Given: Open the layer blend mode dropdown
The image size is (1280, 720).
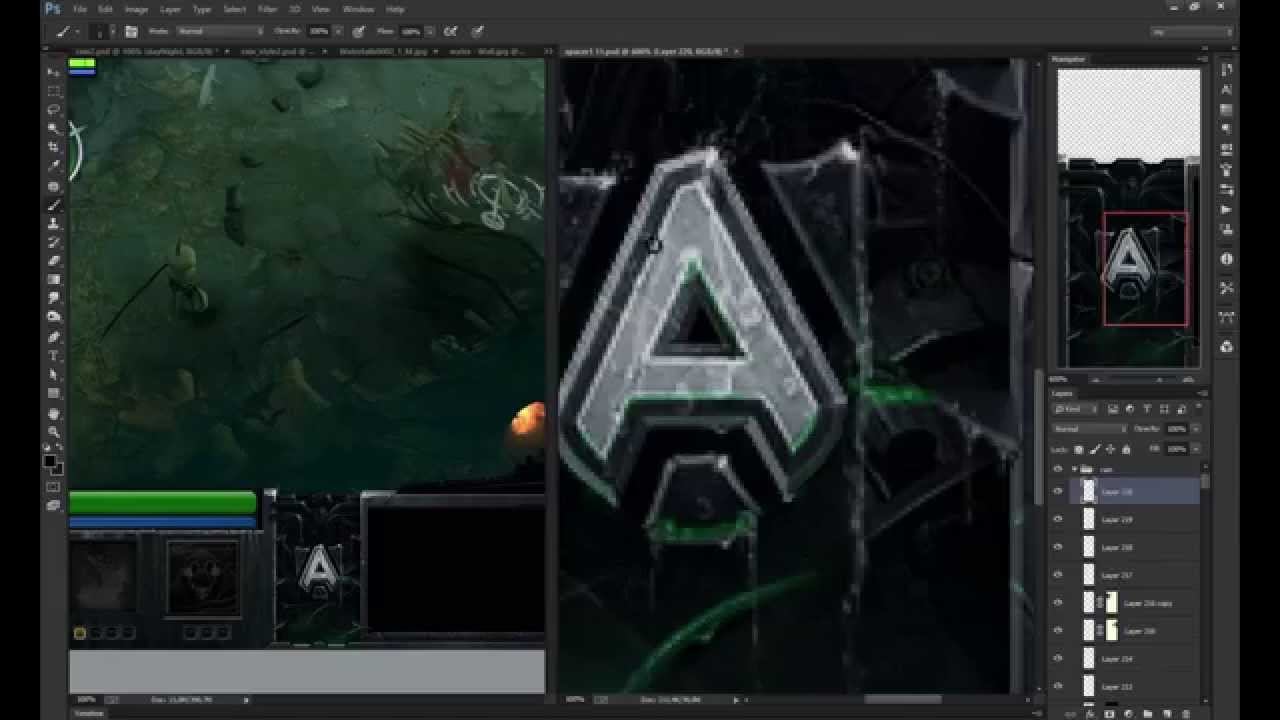Looking at the screenshot, I should click(x=1090, y=429).
